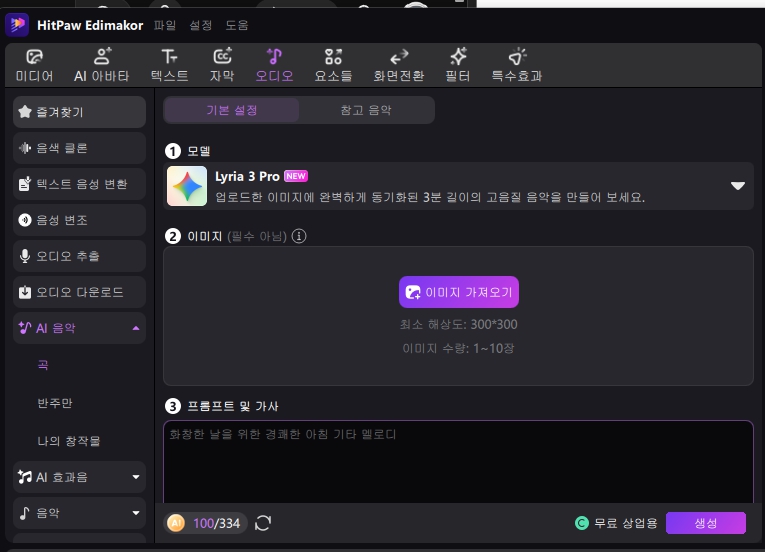Screen dimensions: 765x552
Task: Open 텍스트 음성 변환 text-to-speech
Action: (79, 184)
